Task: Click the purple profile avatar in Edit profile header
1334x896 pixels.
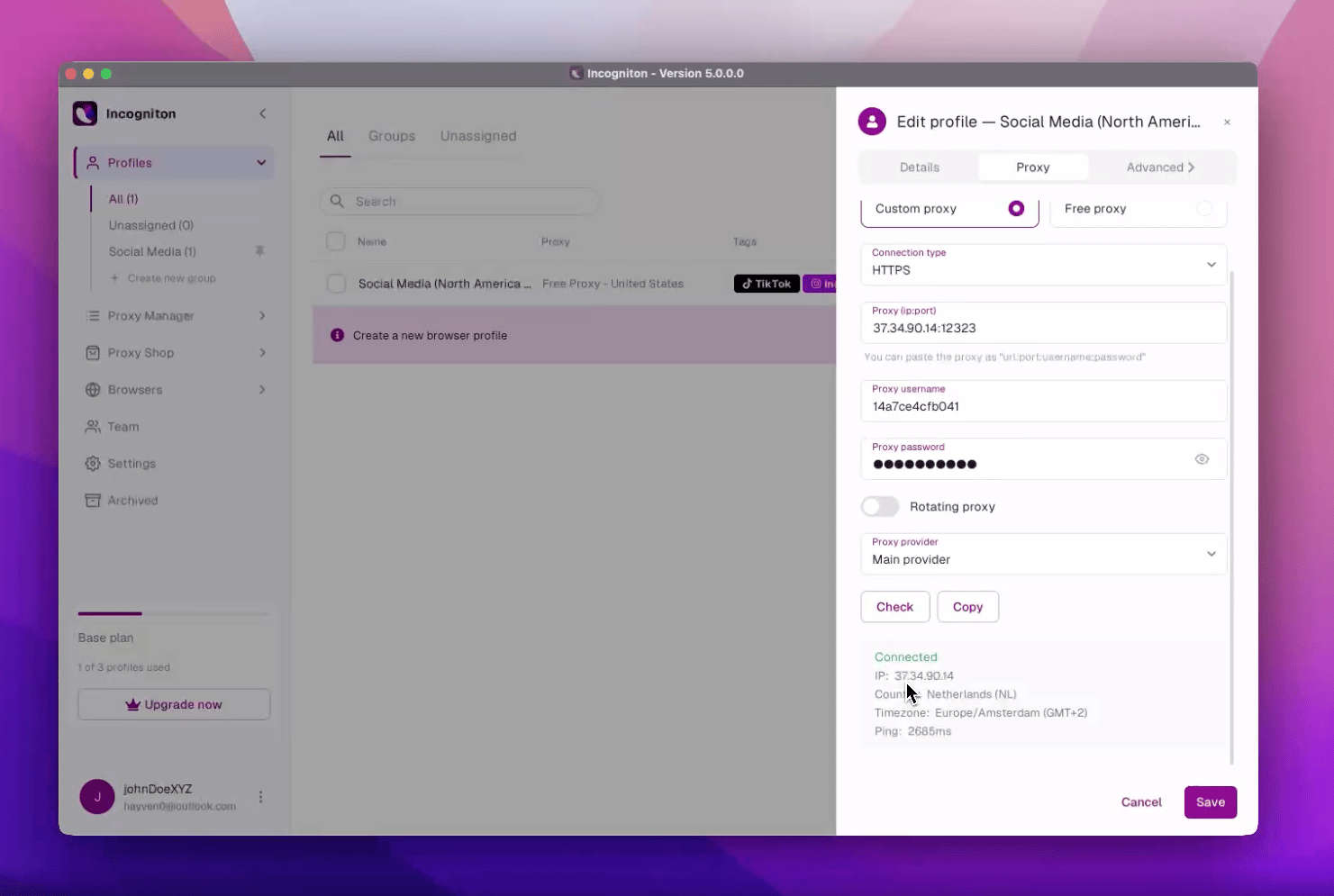Action: coord(872,122)
